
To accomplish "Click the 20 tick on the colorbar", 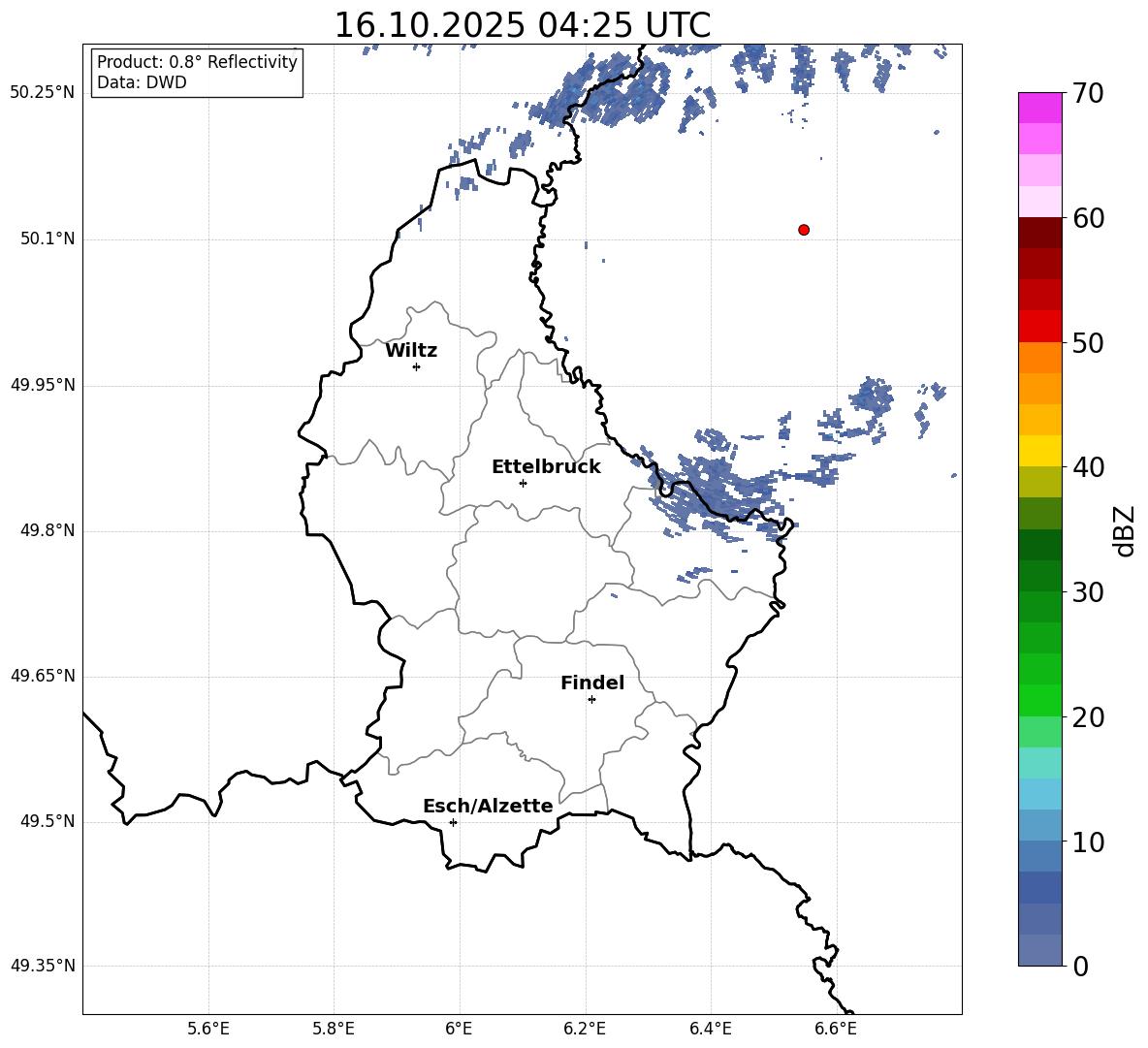I will pyautogui.click(x=1088, y=716).
